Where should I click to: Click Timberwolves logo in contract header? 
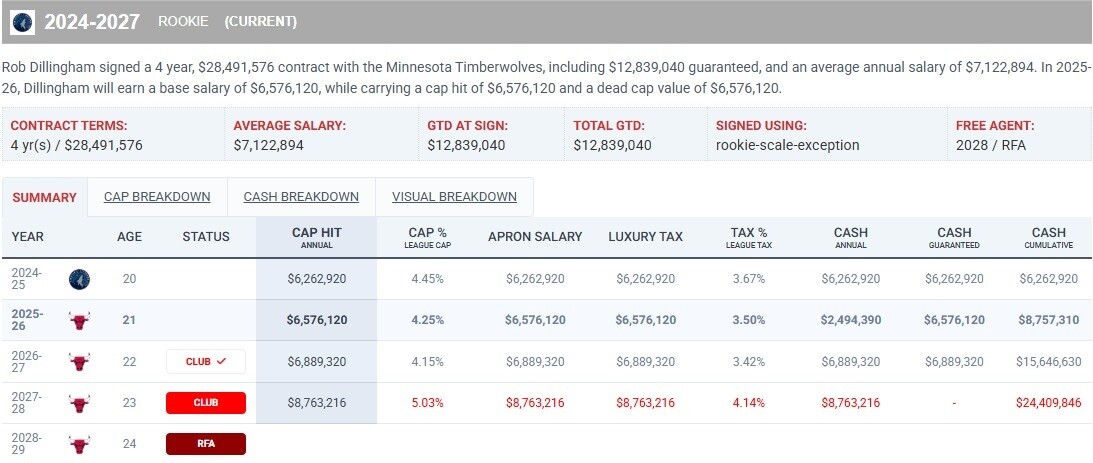22,21
